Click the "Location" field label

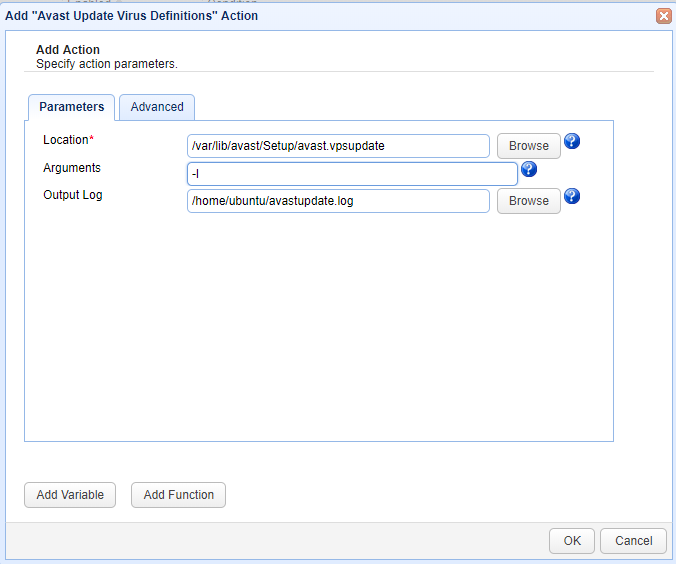pos(66,140)
